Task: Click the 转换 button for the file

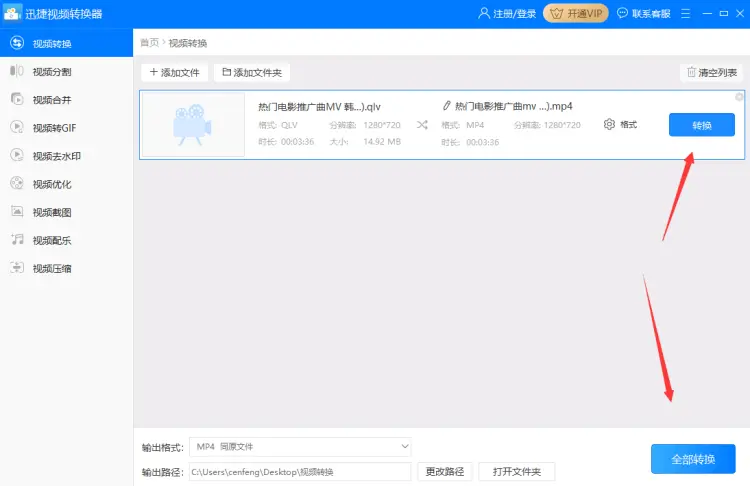Action: click(702, 125)
